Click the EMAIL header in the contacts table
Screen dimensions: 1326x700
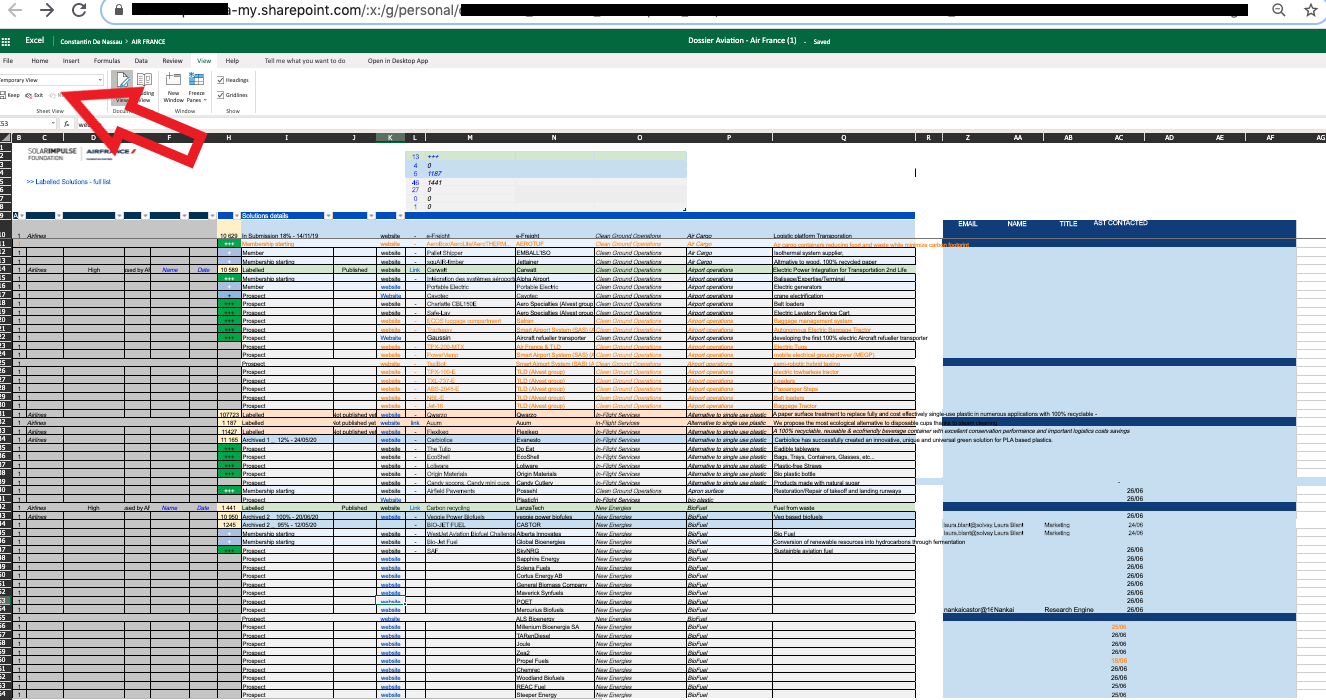[968, 224]
